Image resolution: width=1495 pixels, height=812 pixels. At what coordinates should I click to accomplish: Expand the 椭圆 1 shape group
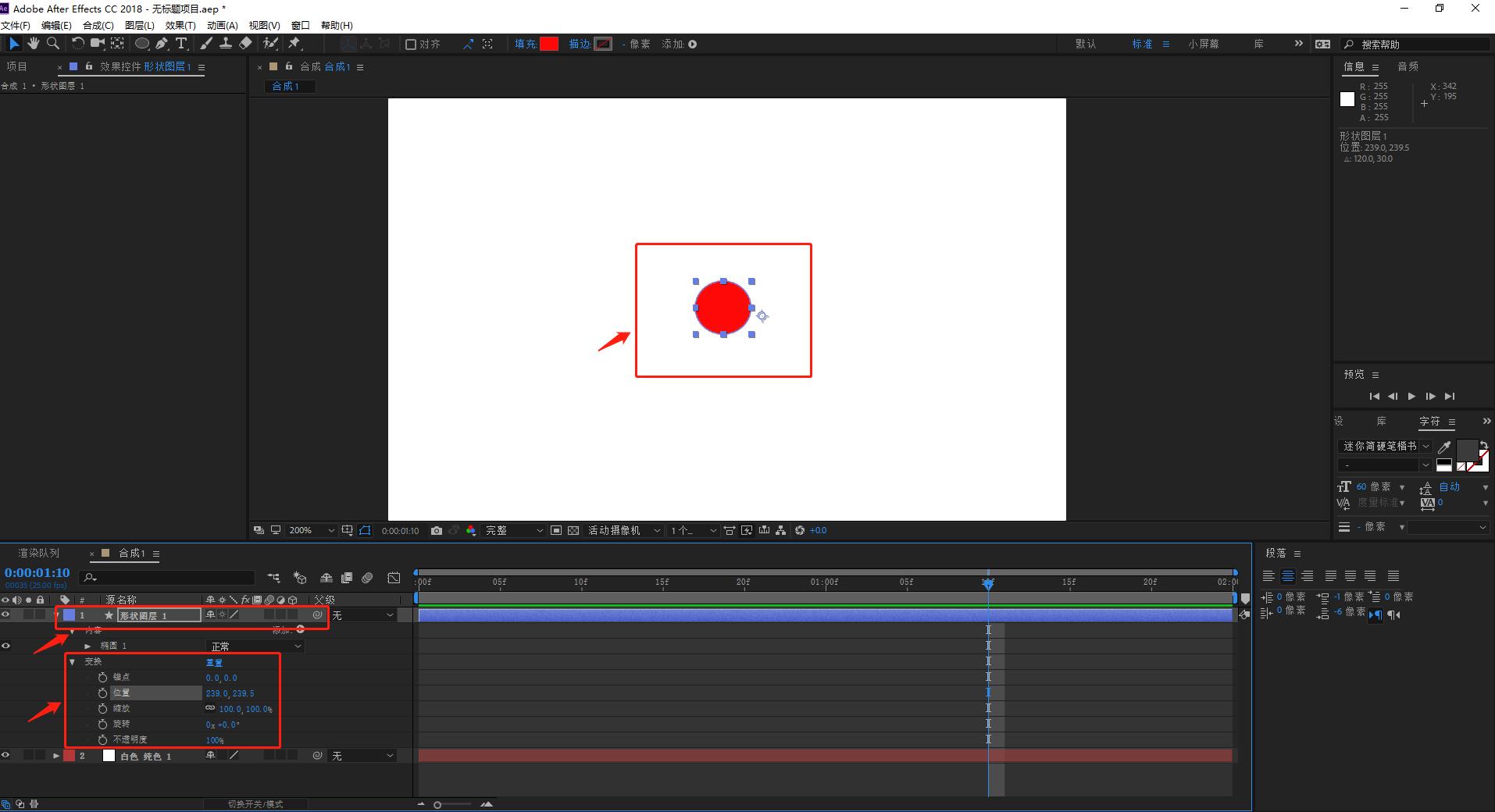(87, 646)
